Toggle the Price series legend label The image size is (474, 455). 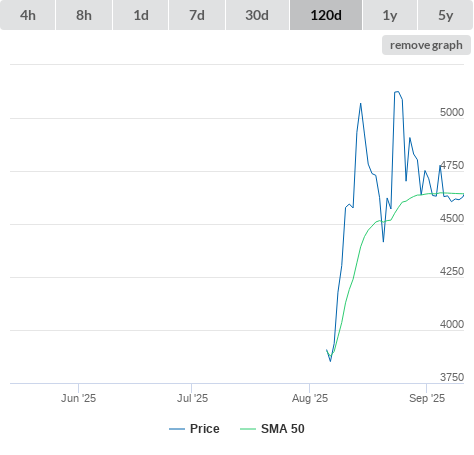click(x=205, y=429)
